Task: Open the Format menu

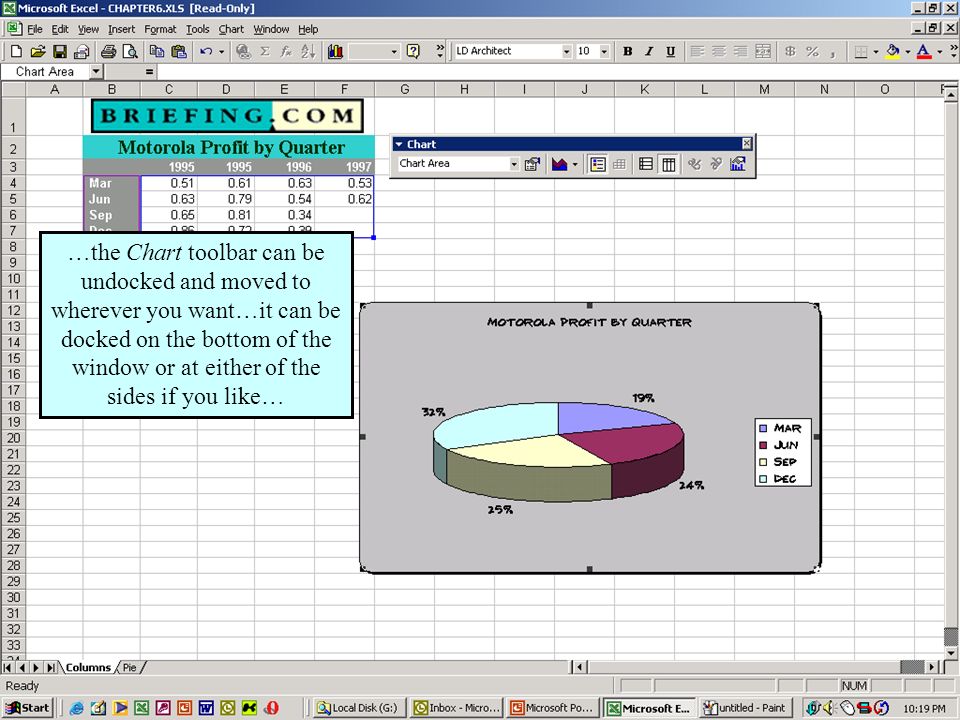Action: click(x=160, y=29)
